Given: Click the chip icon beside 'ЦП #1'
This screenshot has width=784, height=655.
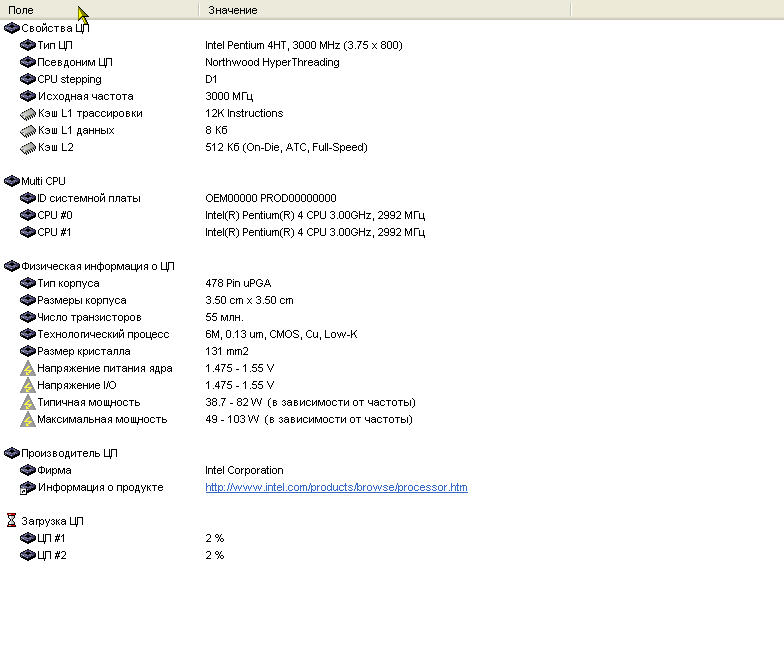Looking at the screenshot, I should [x=28, y=538].
